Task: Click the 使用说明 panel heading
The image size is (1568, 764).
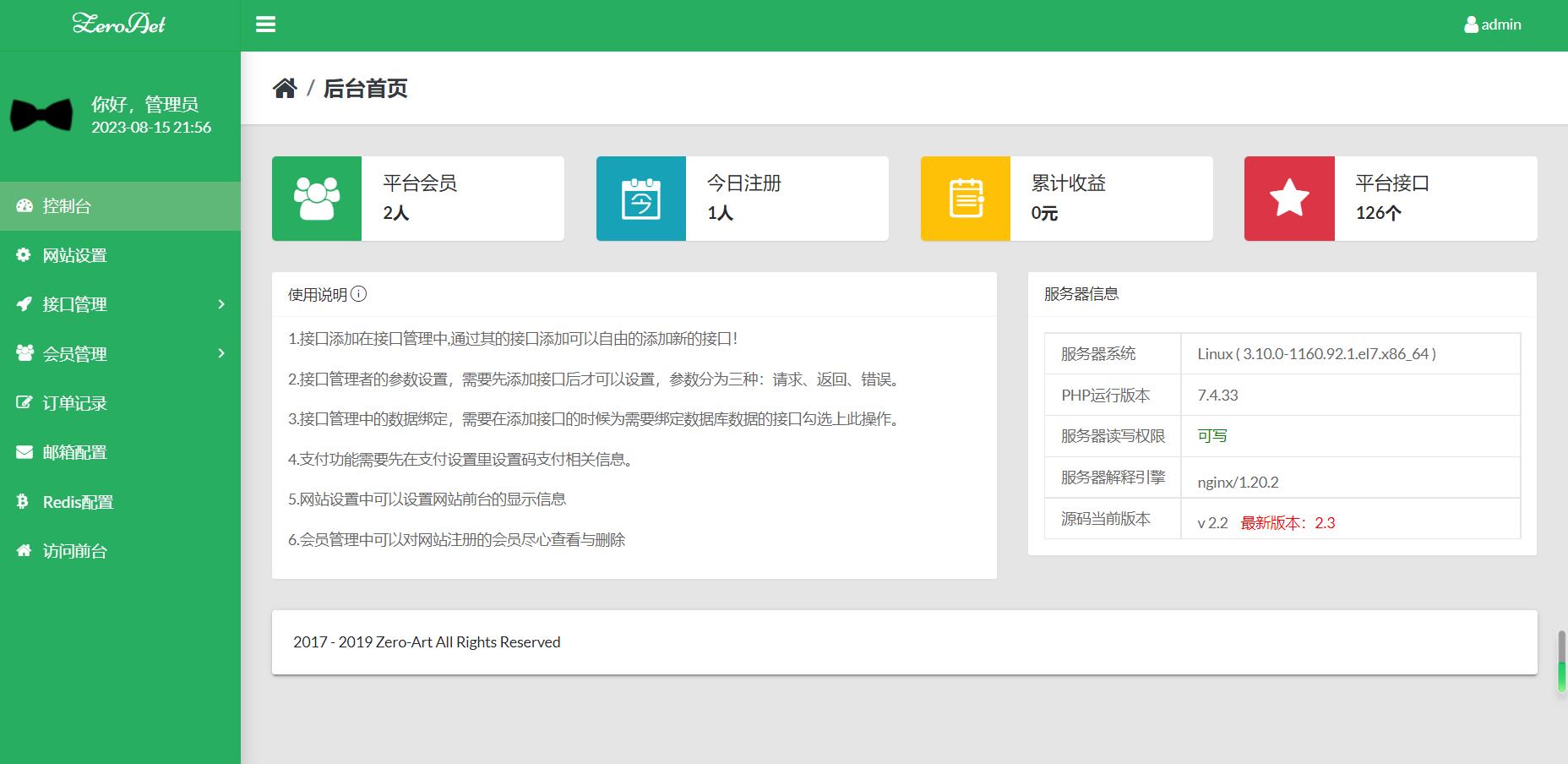Action: (318, 294)
